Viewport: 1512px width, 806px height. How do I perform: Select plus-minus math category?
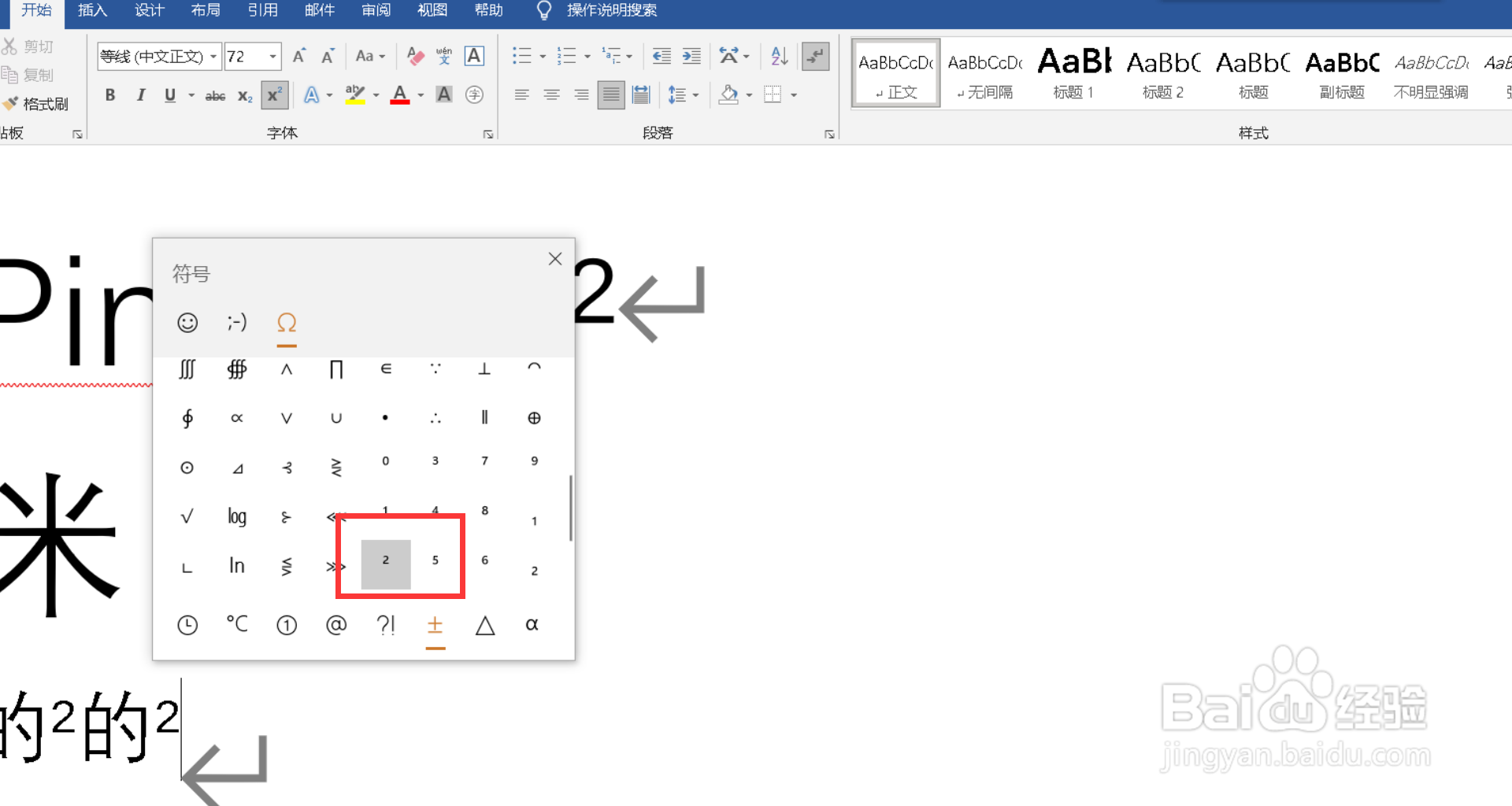pyautogui.click(x=435, y=625)
